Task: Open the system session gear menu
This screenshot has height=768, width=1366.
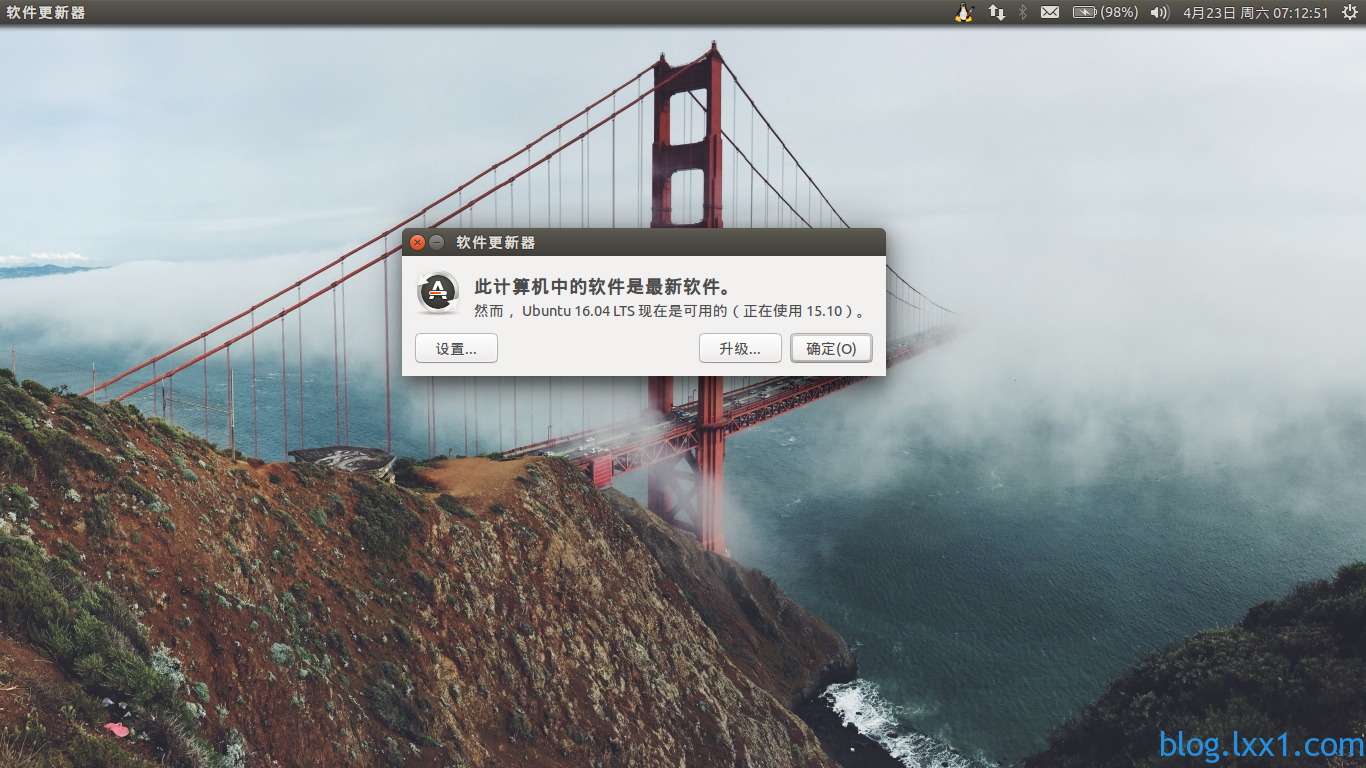Action: pyautogui.click(x=1349, y=12)
